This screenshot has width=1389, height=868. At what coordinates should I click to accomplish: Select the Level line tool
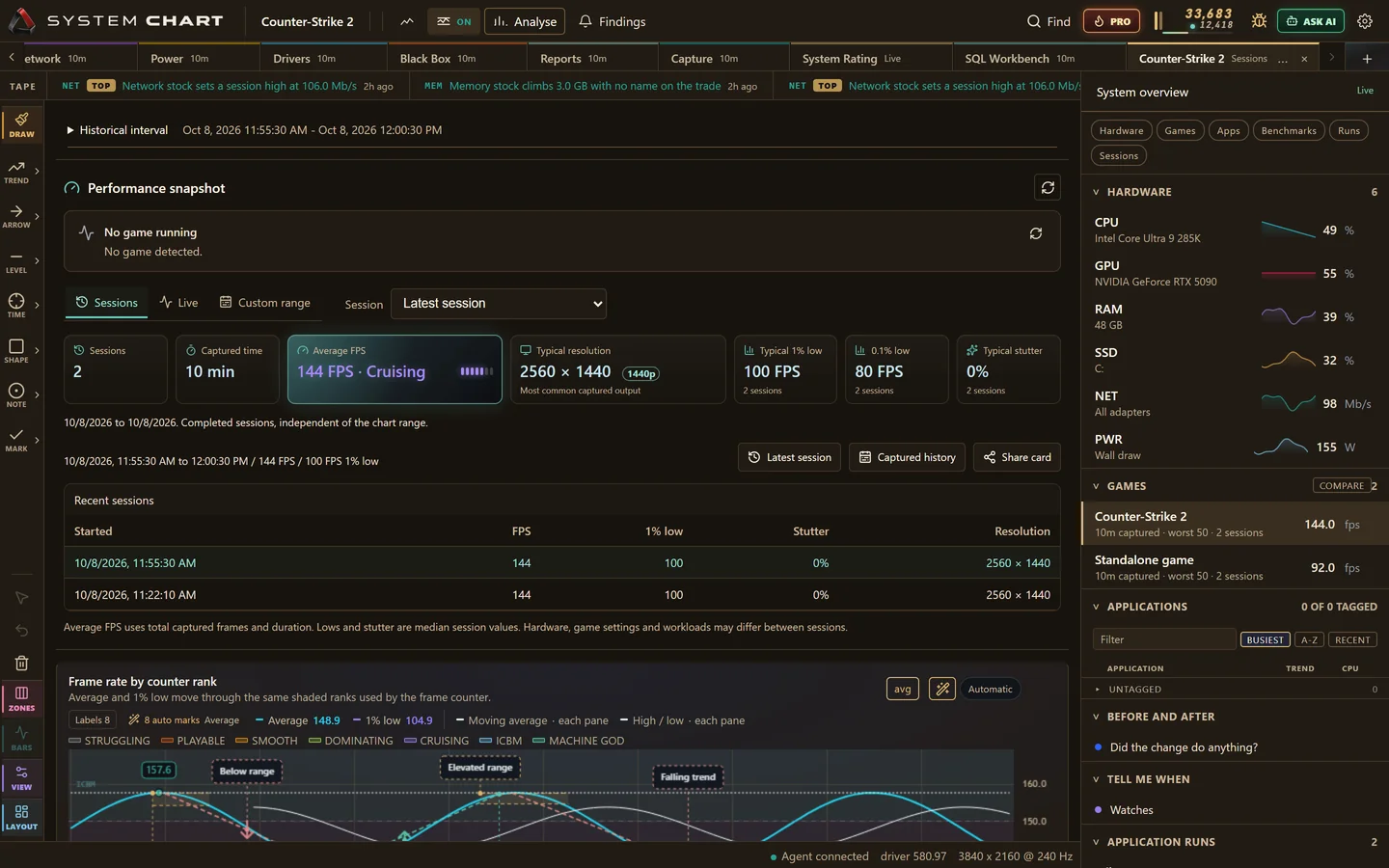pos(16,260)
